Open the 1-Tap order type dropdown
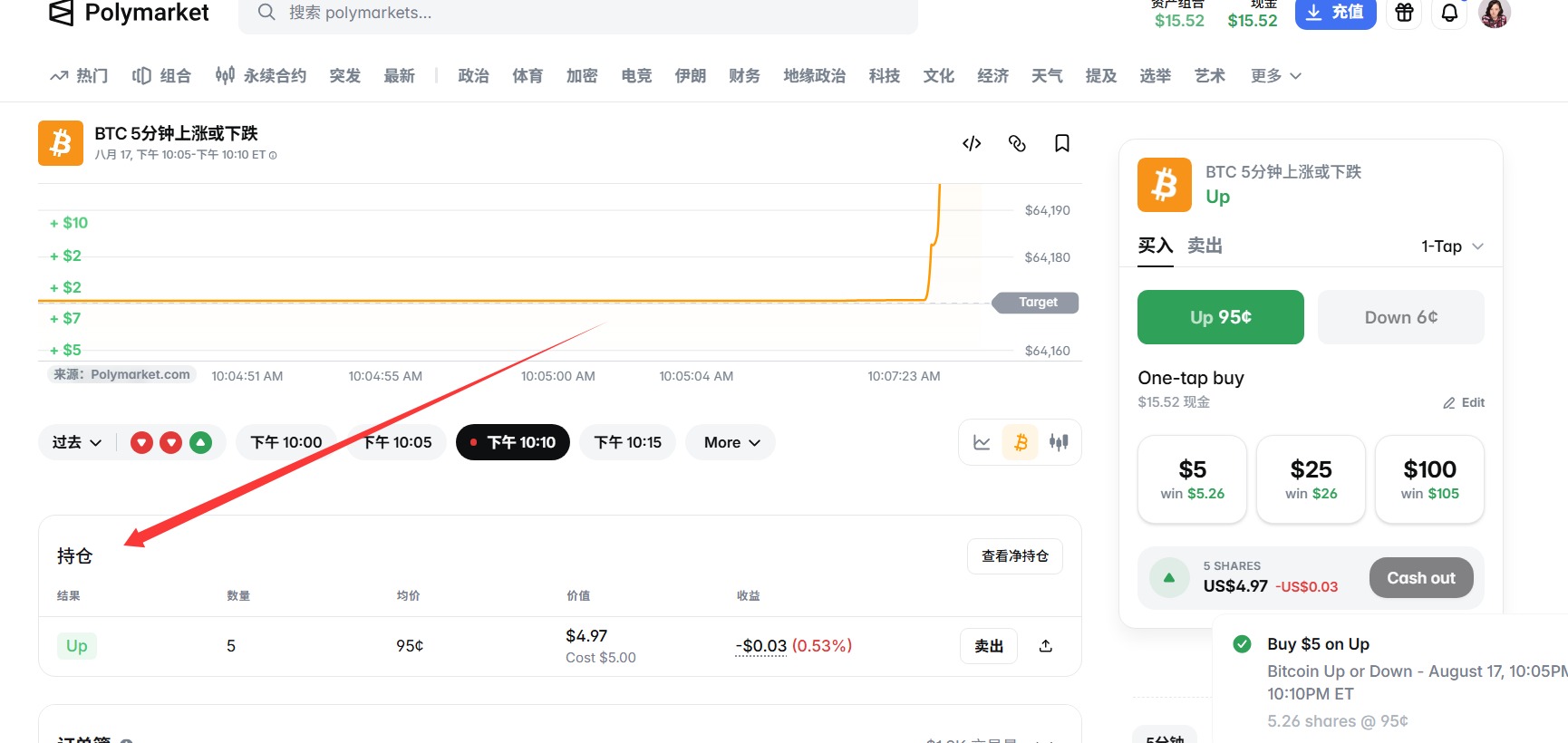 coord(1452,246)
